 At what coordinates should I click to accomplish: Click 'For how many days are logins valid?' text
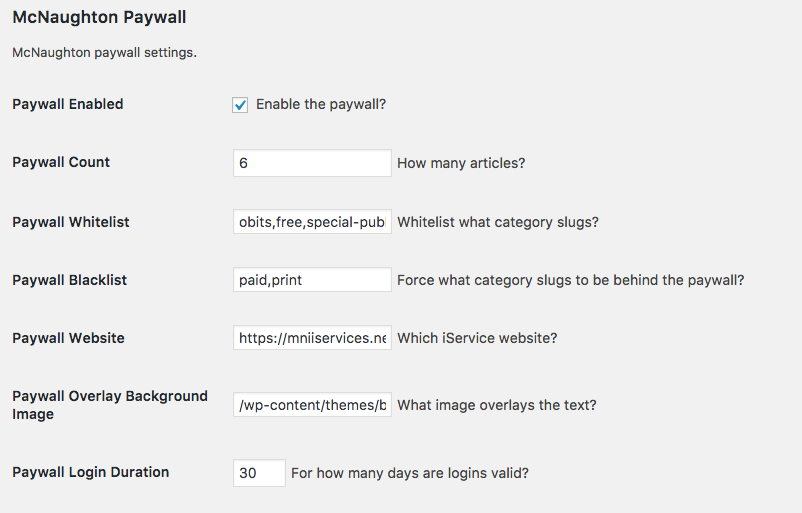tap(410, 473)
